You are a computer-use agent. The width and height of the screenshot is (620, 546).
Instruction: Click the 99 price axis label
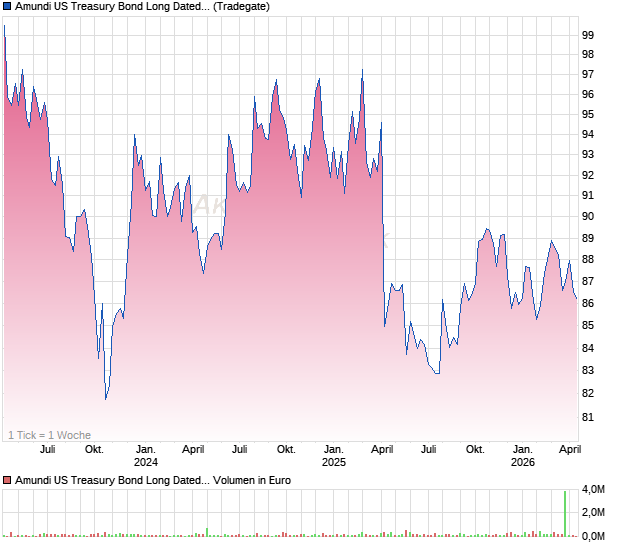coord(588,35)
